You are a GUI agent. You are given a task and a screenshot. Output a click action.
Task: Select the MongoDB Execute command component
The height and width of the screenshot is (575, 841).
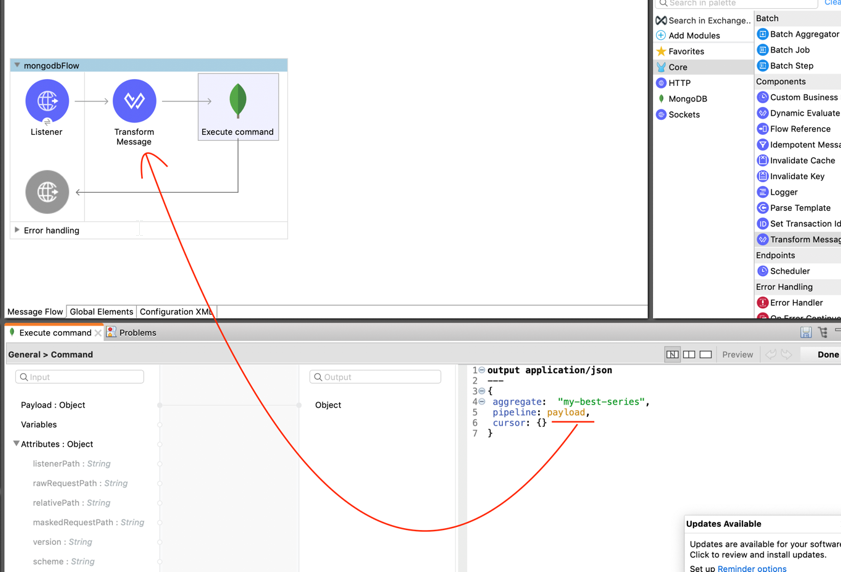pos(238,107)
